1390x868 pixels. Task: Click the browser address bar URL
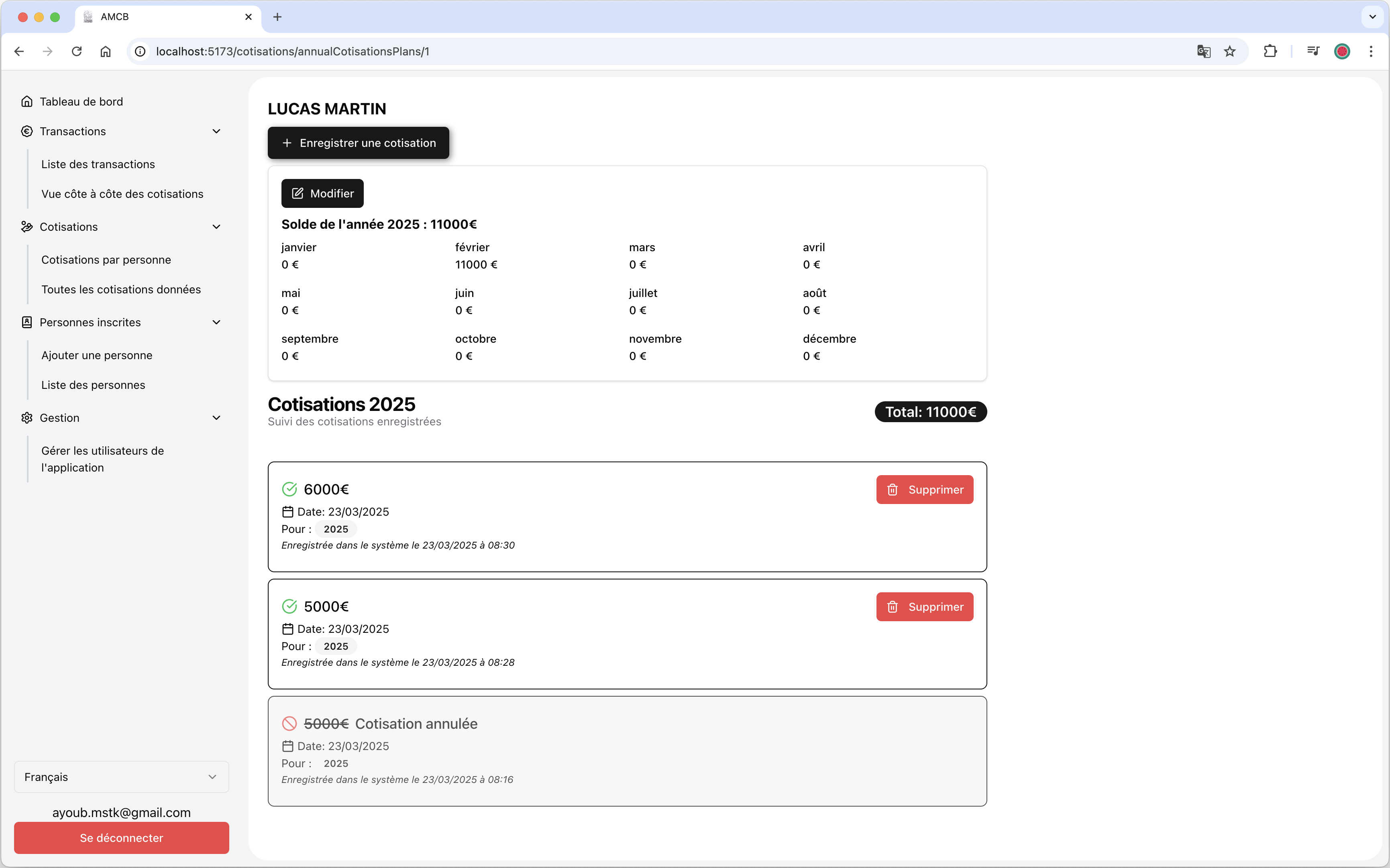(x=292, y=52)
